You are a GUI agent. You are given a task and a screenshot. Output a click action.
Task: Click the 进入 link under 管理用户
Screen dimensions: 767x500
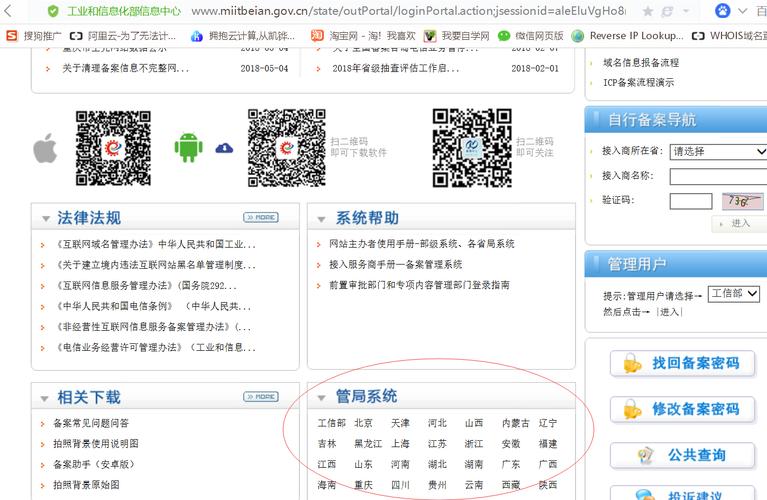[669, 312]
